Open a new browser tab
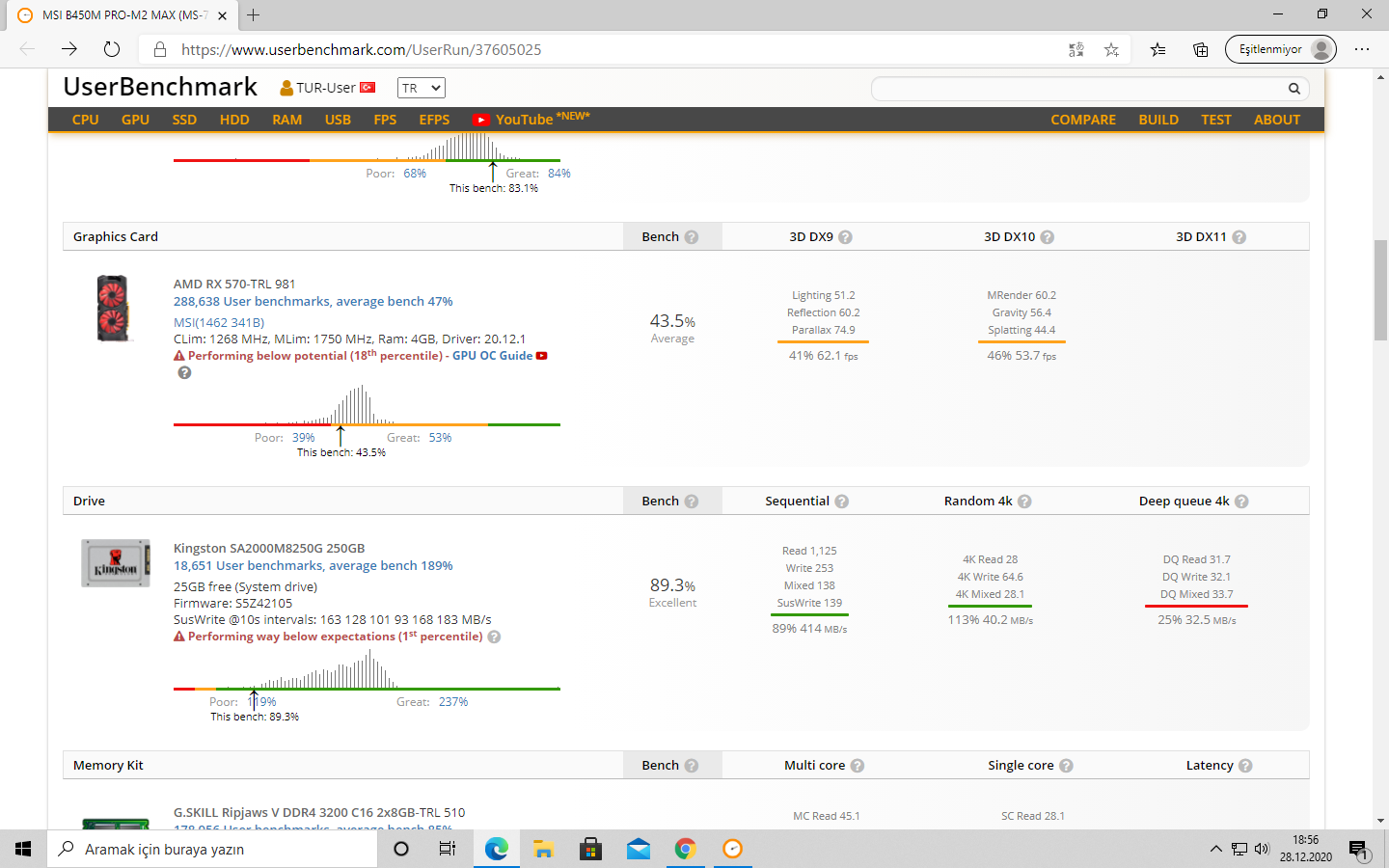 click(253, 15)
